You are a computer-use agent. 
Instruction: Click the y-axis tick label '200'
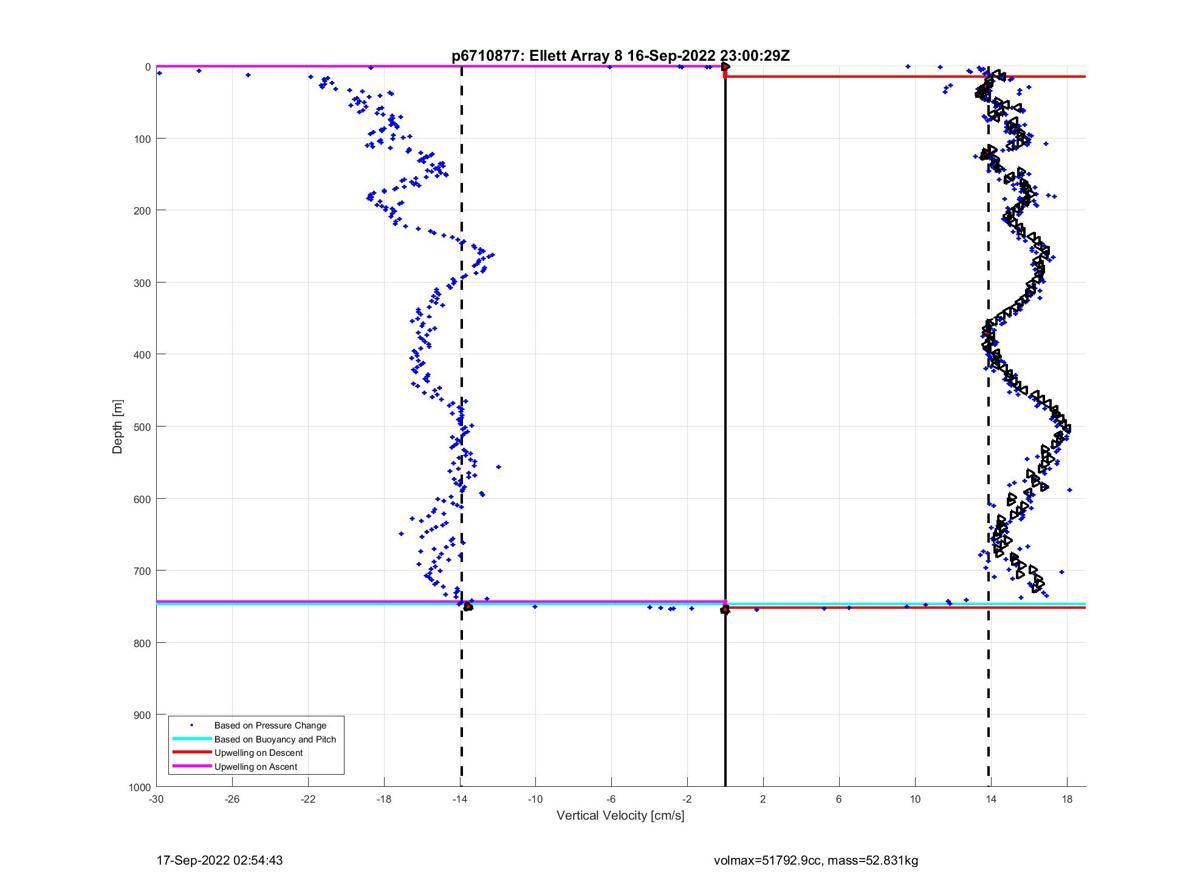coord(142,211)
